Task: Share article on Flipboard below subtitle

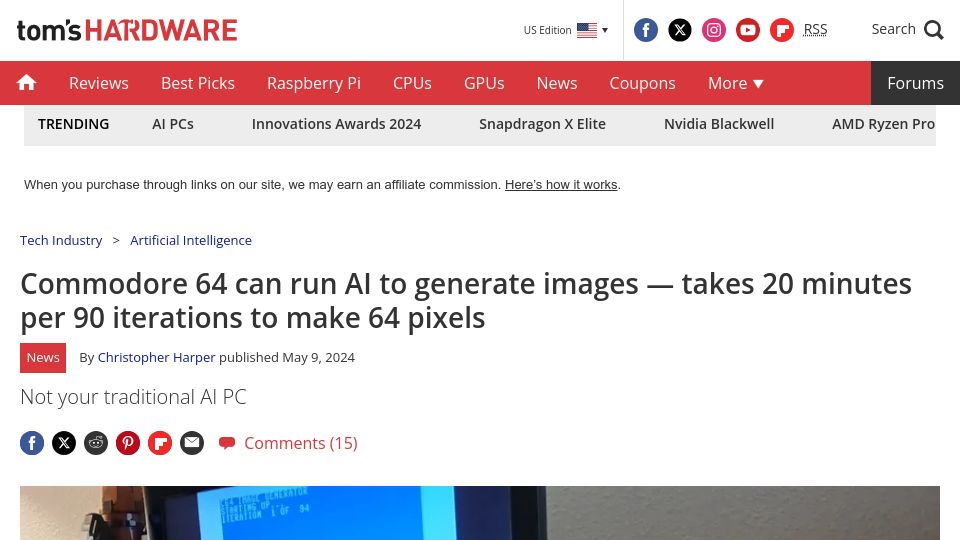Action: point(160,443)
